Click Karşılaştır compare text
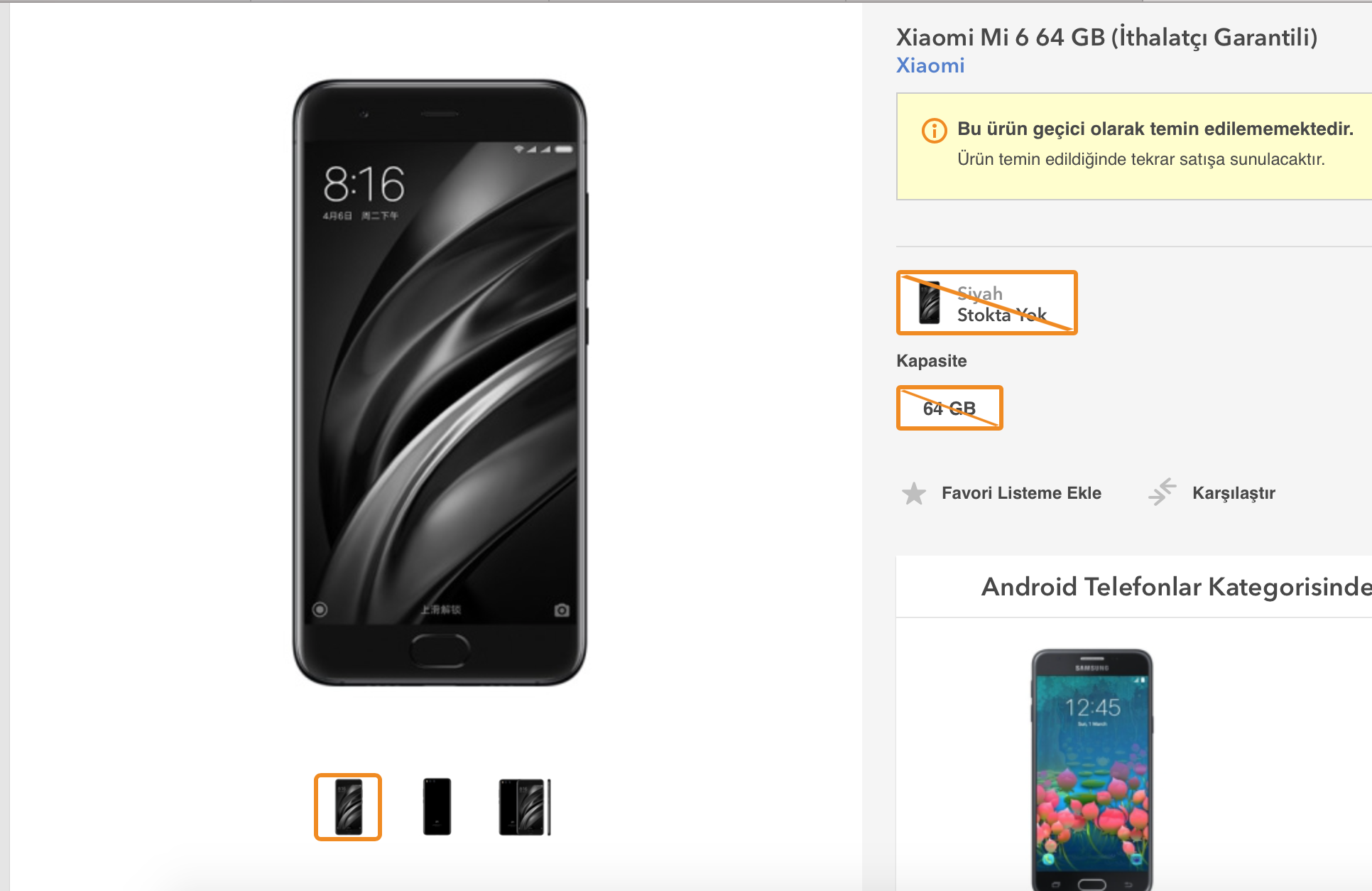The image size is (1372, 891). tap(1234, 493)
